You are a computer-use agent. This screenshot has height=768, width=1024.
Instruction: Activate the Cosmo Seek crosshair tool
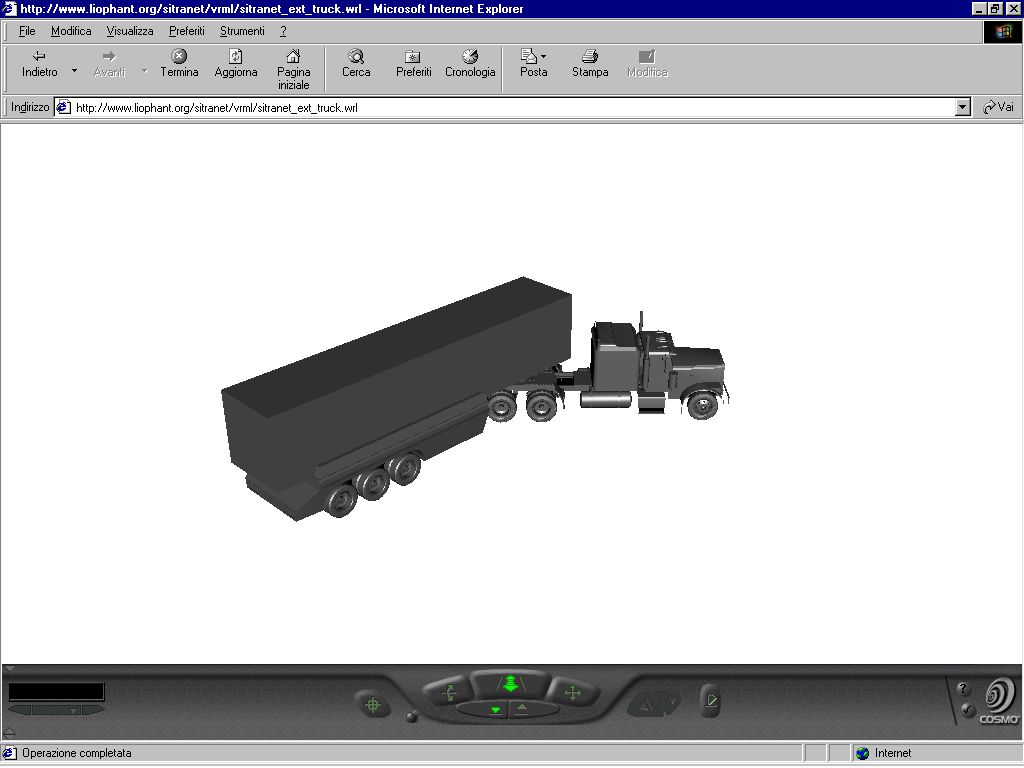click(373, 705)
